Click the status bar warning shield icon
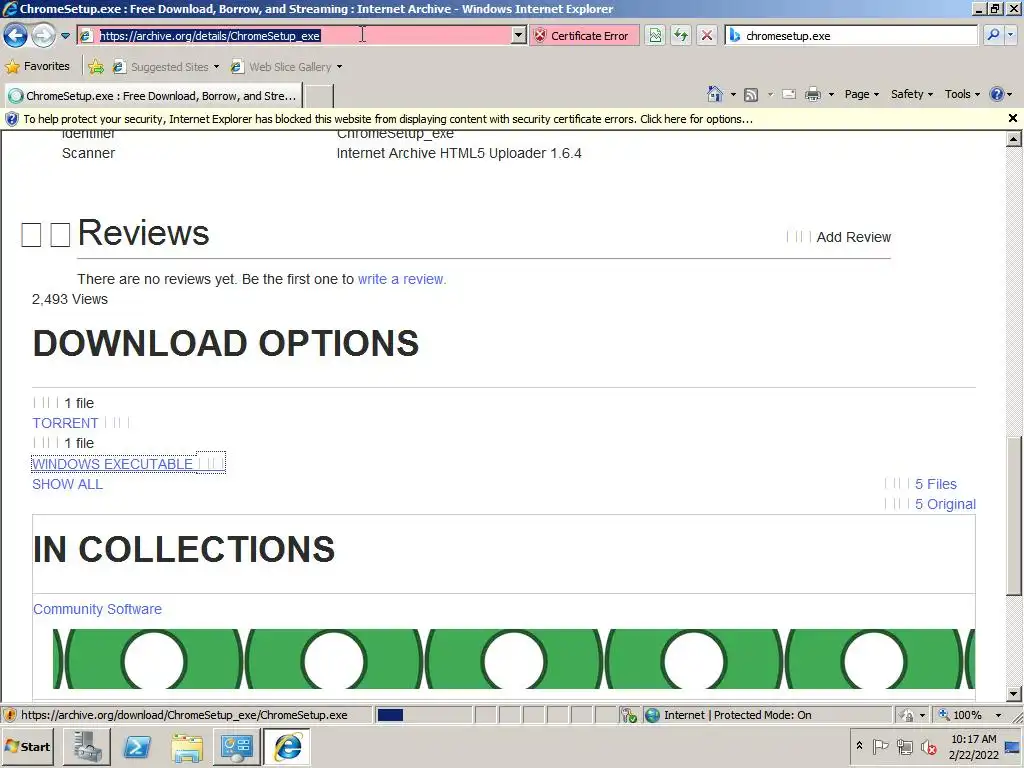This screenshot has width=1024, height=768. tap(10, 715)
